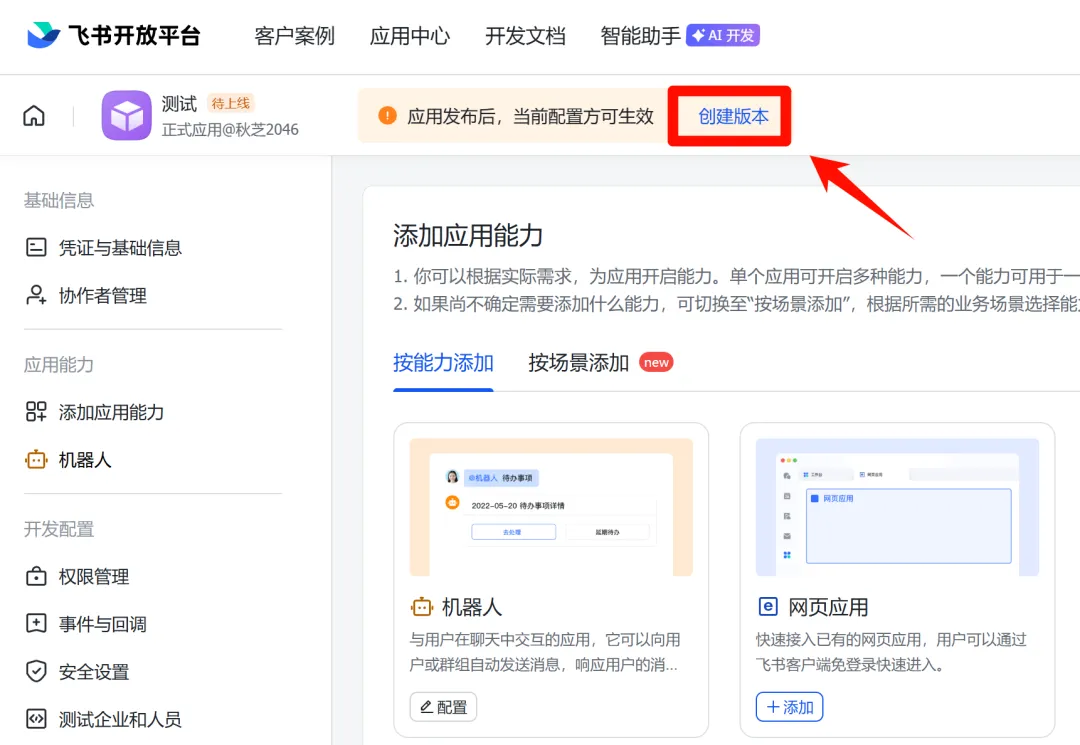Image resolution: width=1080 pixels, height=745 pixels.
Task: Click the 安全设置 shield icon
Action: pos(36,671)
